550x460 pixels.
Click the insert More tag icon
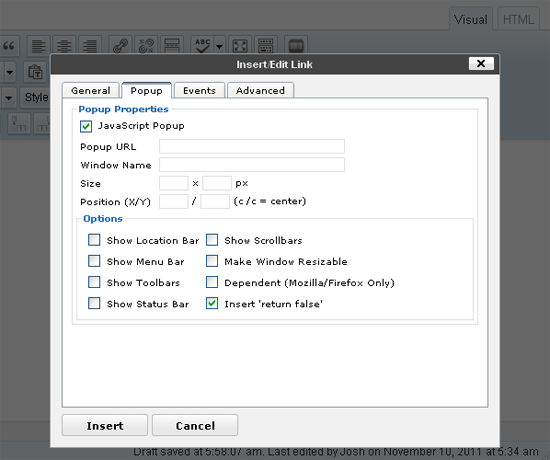[x=172, y=46]
